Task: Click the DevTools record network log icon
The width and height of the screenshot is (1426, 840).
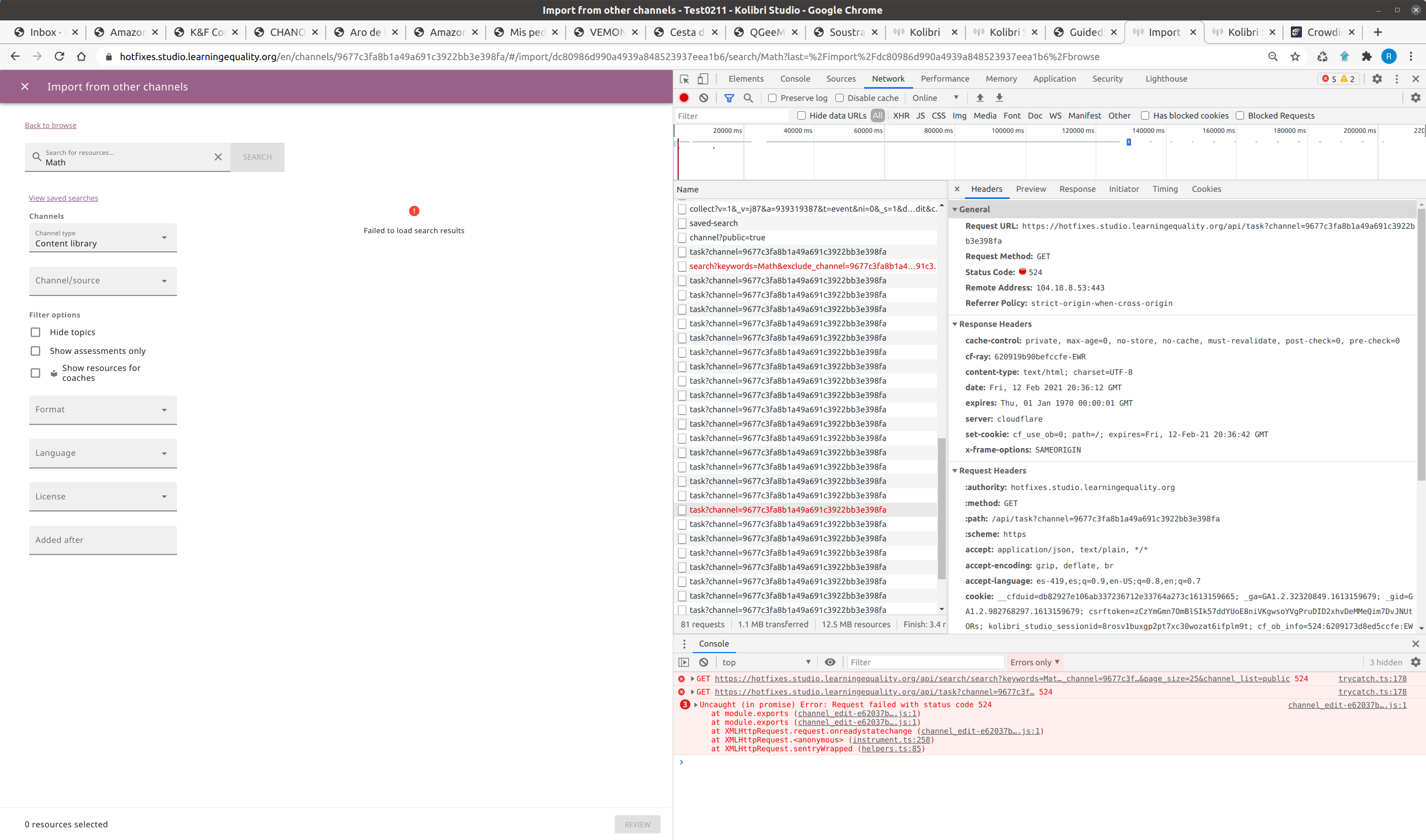Action: [684, 98]
